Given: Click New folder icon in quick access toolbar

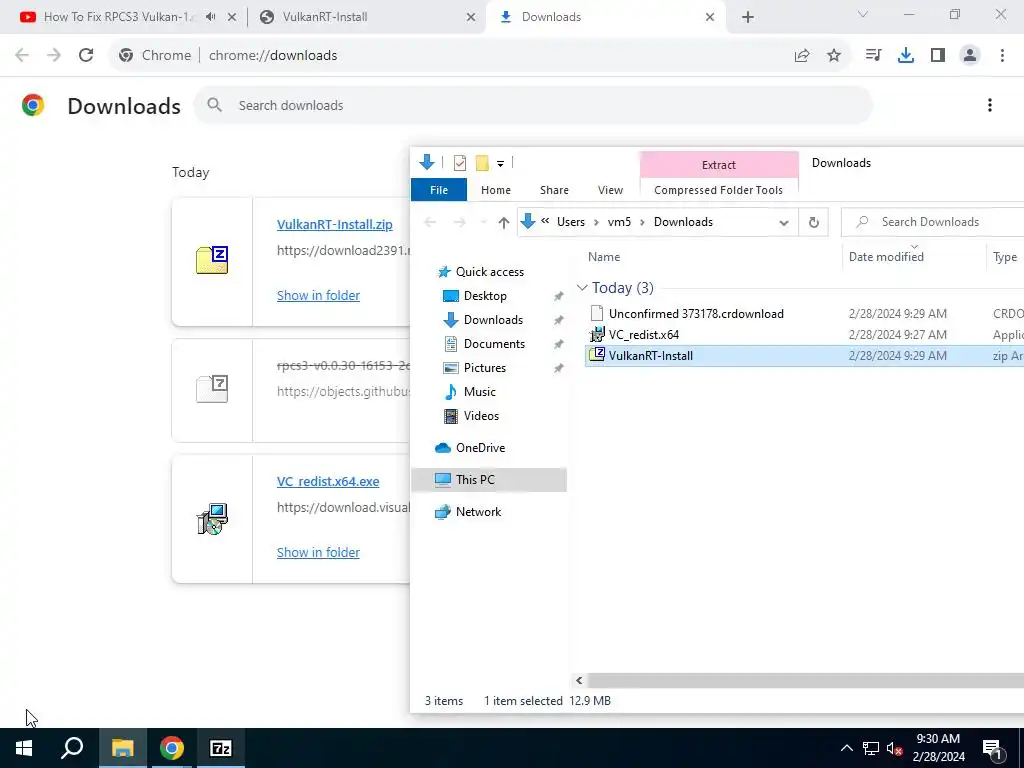Looking at the screenshot, I should pos(482,163).
